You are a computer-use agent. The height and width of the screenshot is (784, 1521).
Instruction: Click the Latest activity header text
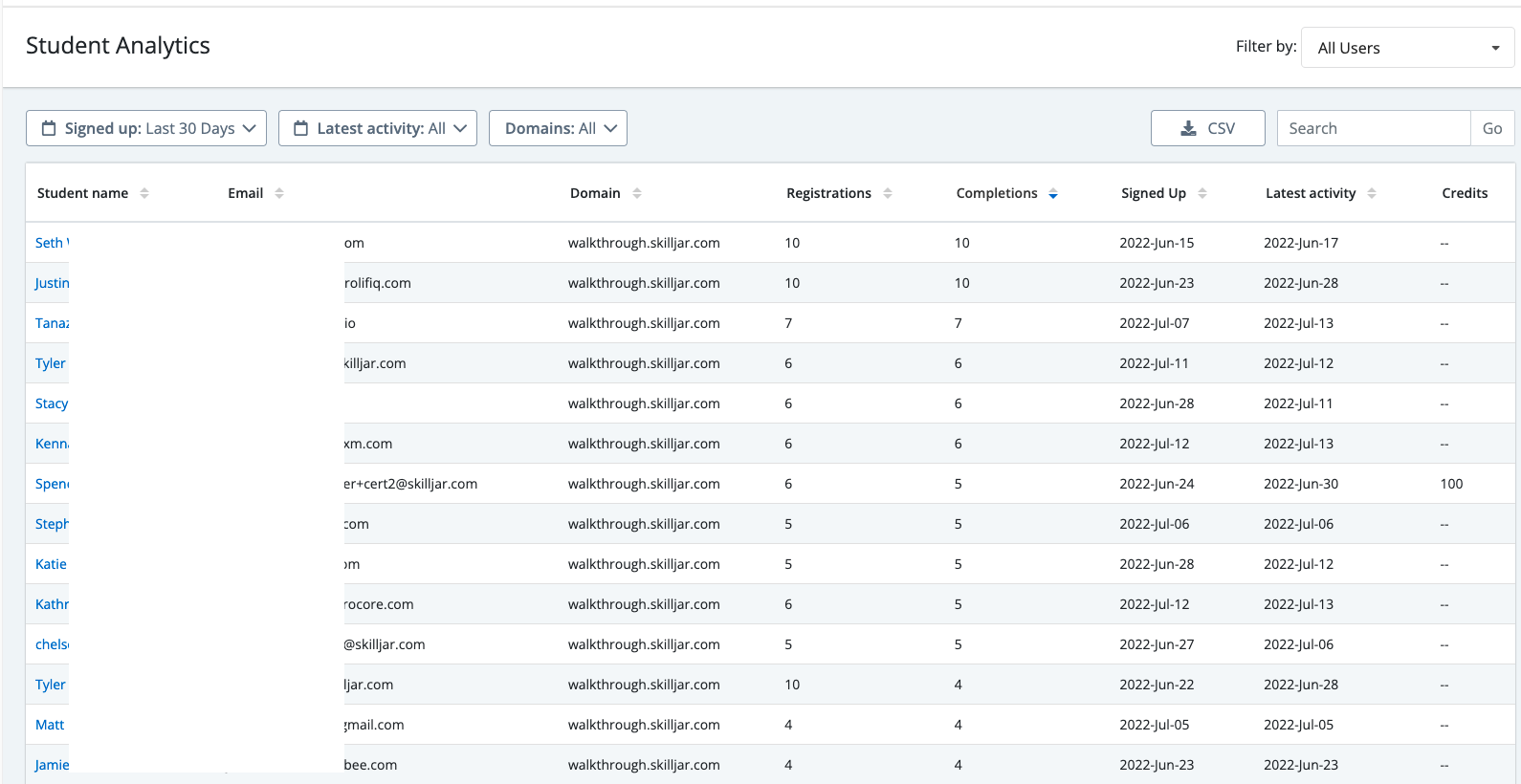click(x=1311, y=193)
